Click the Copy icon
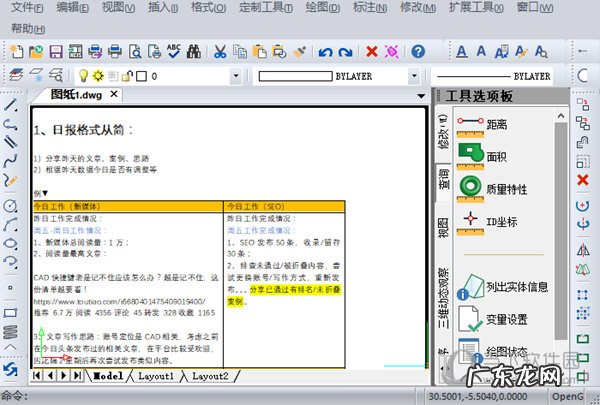This screenshot has width=600, height=405. pos(240,51)
